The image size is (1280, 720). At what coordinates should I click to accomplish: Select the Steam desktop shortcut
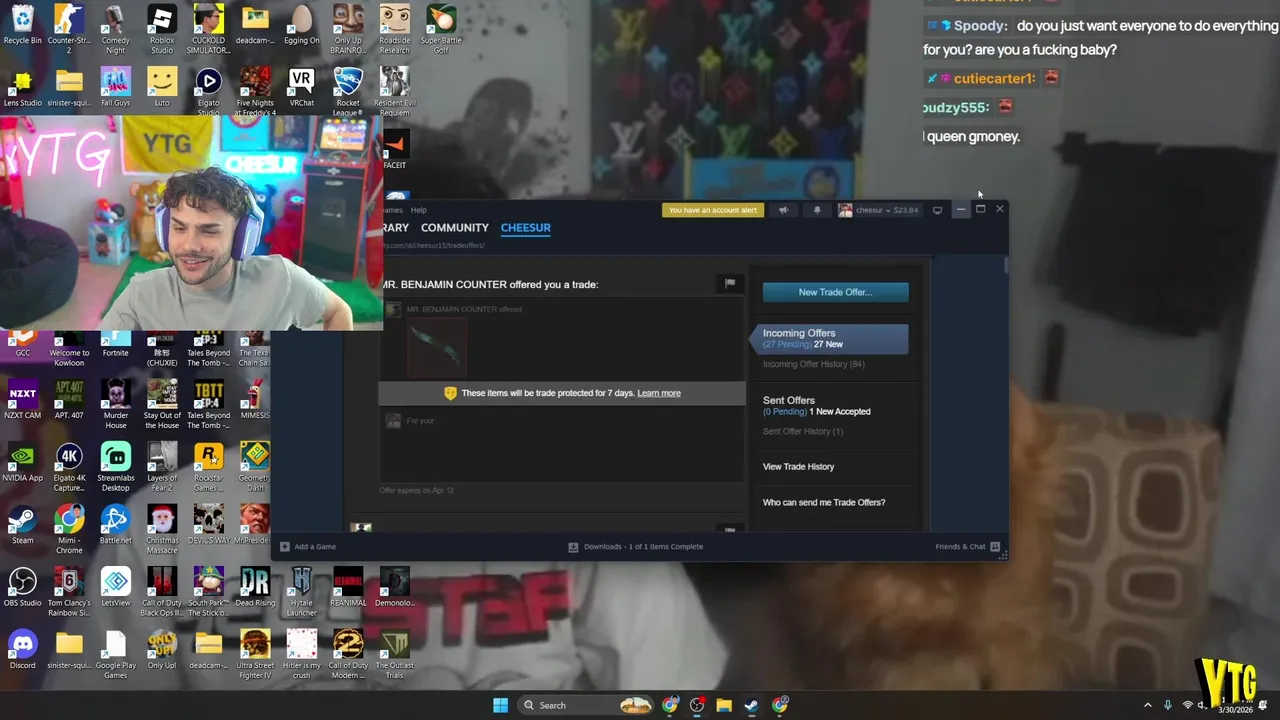pos(22,525)
